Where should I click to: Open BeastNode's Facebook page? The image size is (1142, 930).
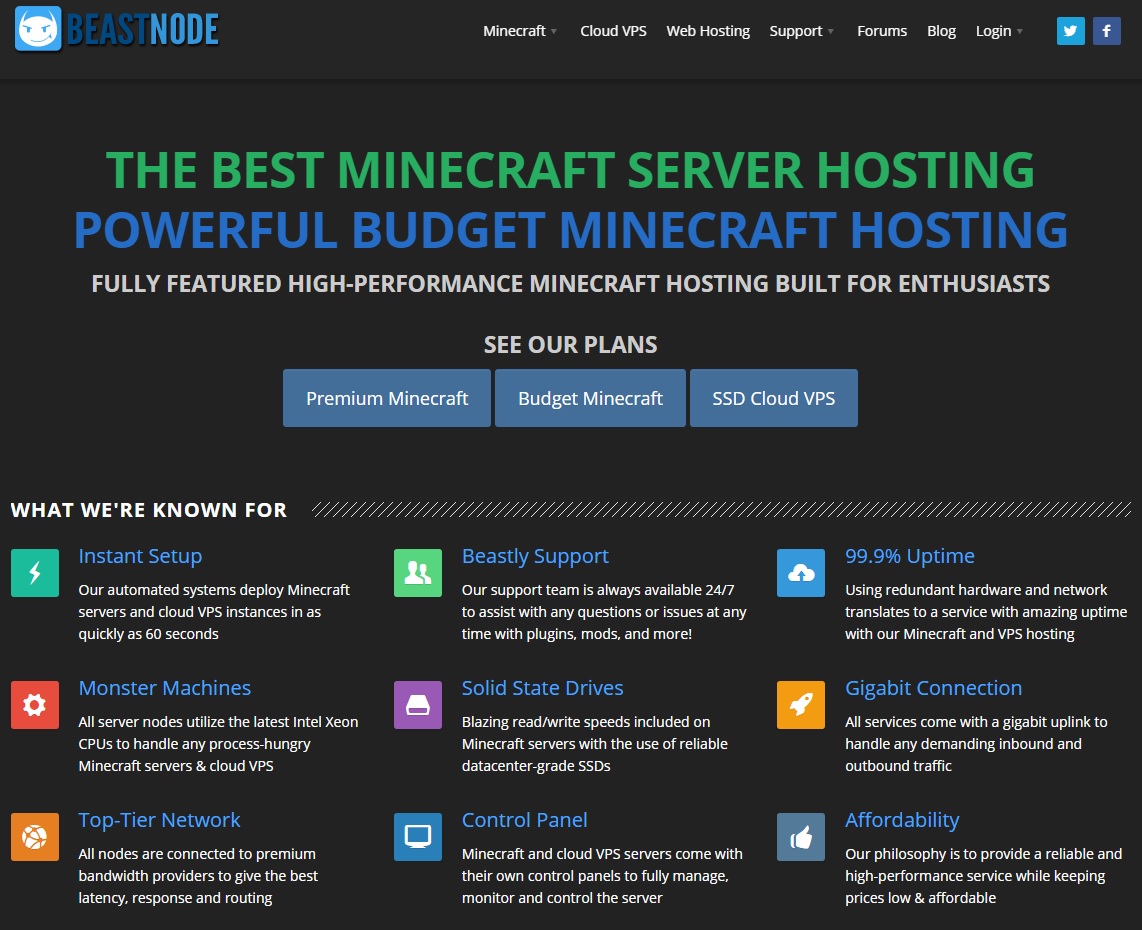tap(1106, 30)
